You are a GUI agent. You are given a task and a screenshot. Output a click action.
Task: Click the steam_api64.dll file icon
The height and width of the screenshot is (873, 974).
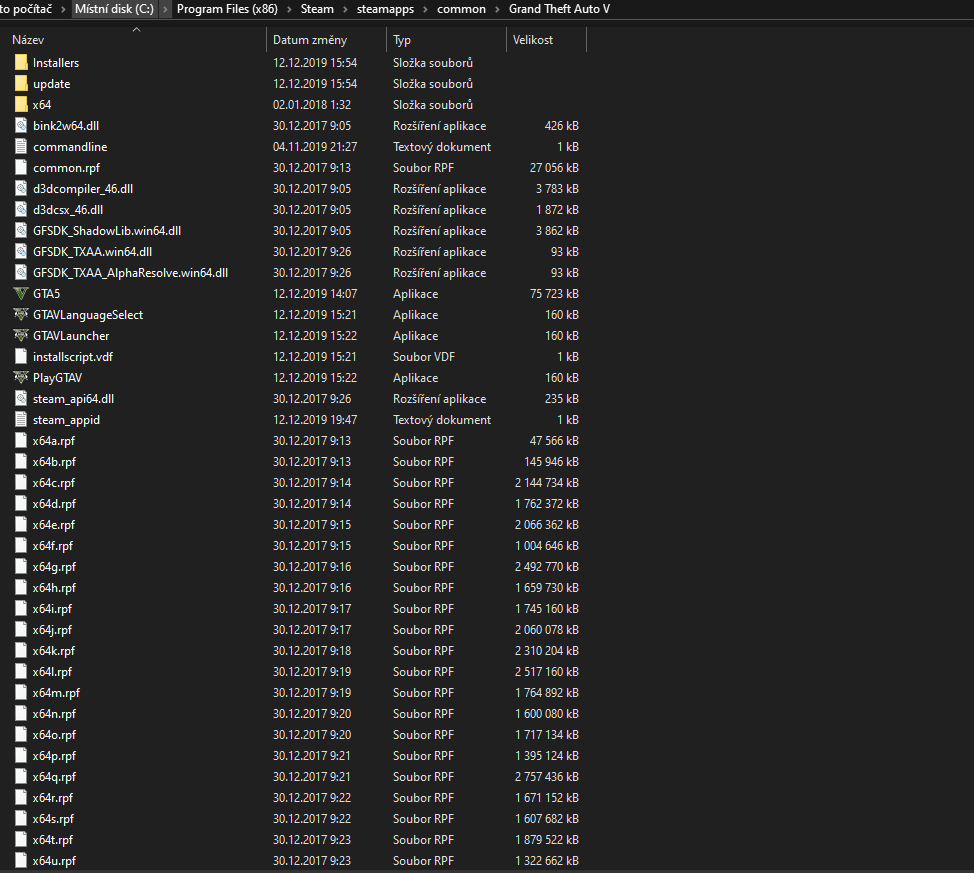point(21,399)
